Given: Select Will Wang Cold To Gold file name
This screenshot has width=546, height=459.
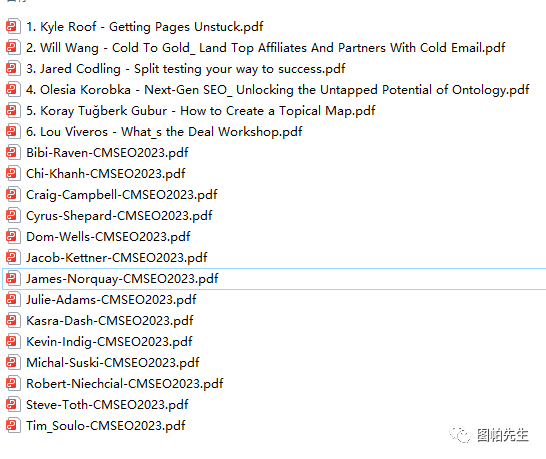Looking at the screenshot, I should tap(266, 48).
